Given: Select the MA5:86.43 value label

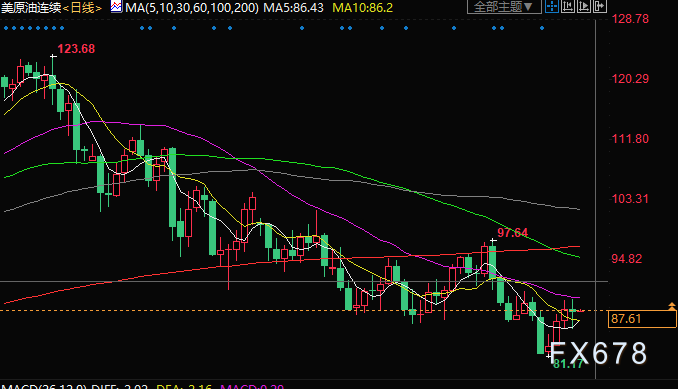Looking at the screenshot, I should pos(294,7).
